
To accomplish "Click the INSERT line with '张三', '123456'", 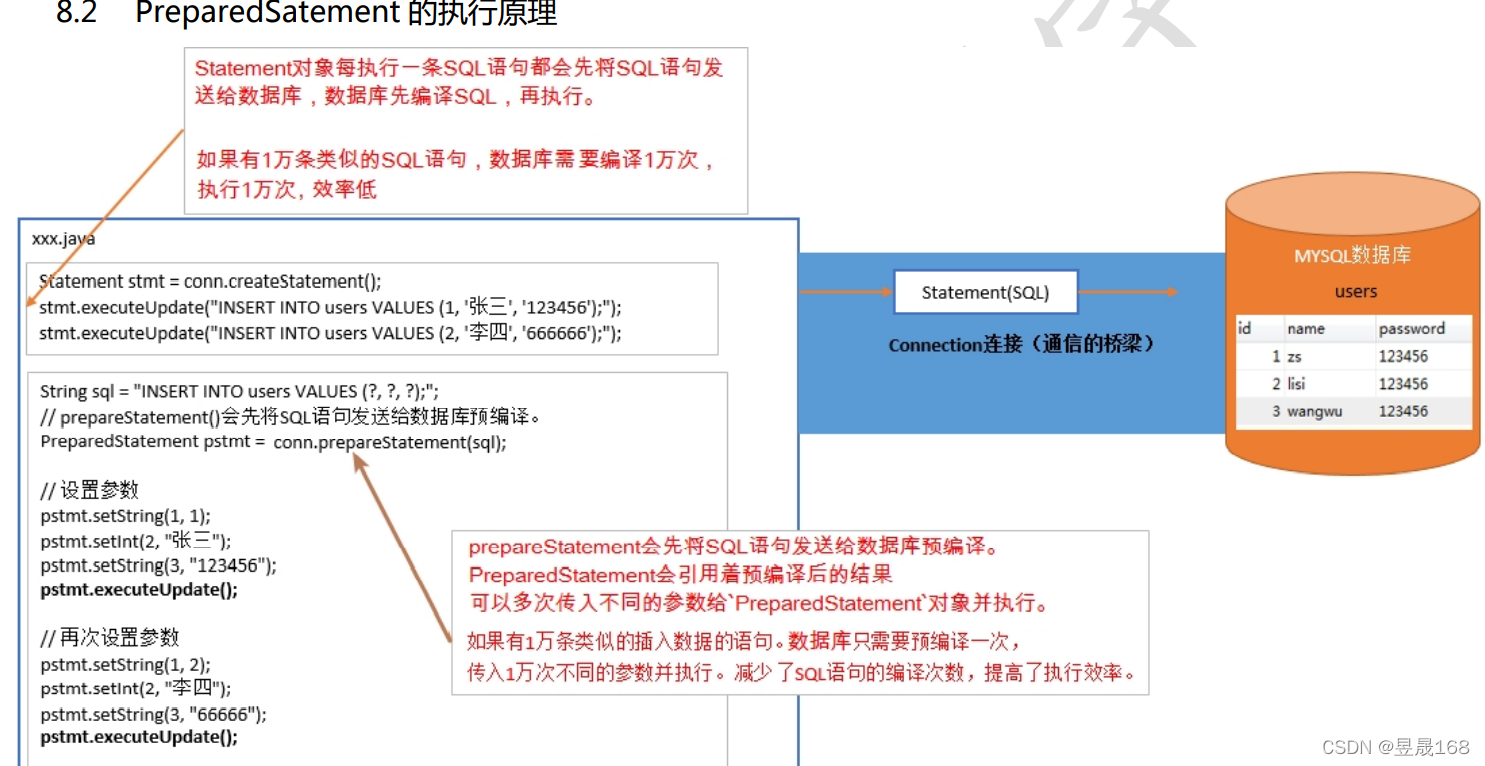I will (330, 308).
